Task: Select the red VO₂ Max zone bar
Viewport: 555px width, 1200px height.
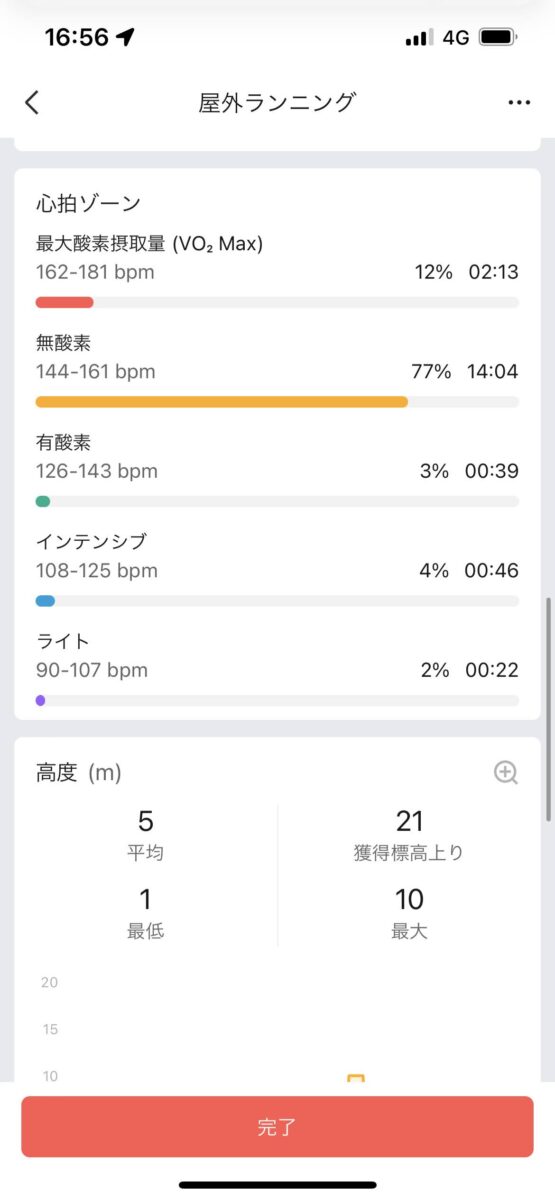Action: pyautogui.click(x=64, y=302)
